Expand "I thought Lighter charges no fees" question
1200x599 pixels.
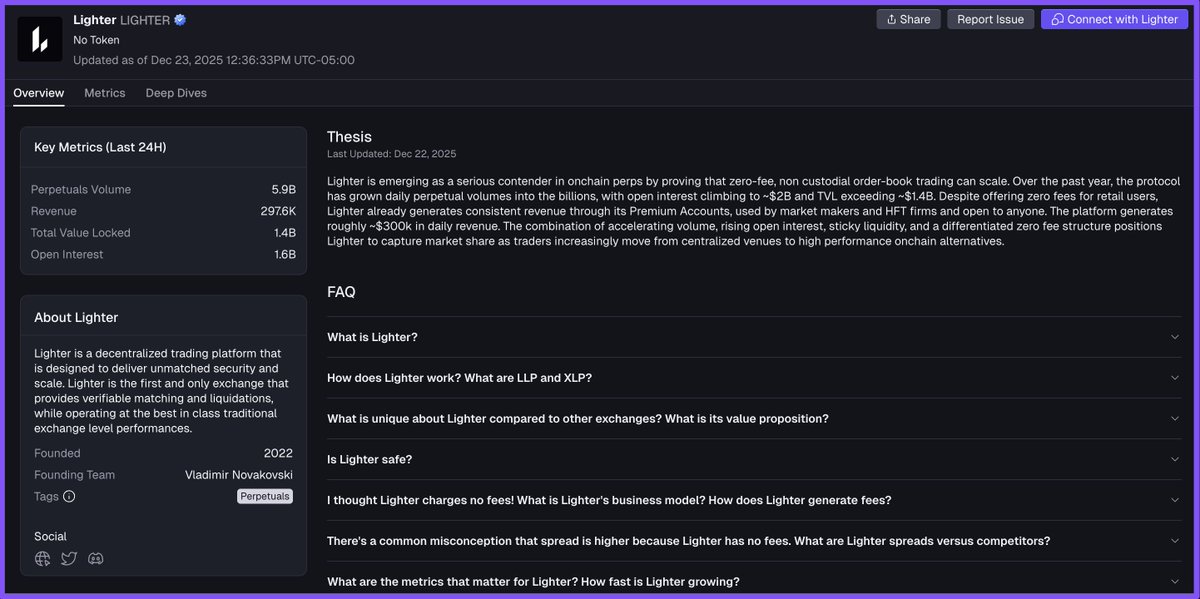point(754,500)
